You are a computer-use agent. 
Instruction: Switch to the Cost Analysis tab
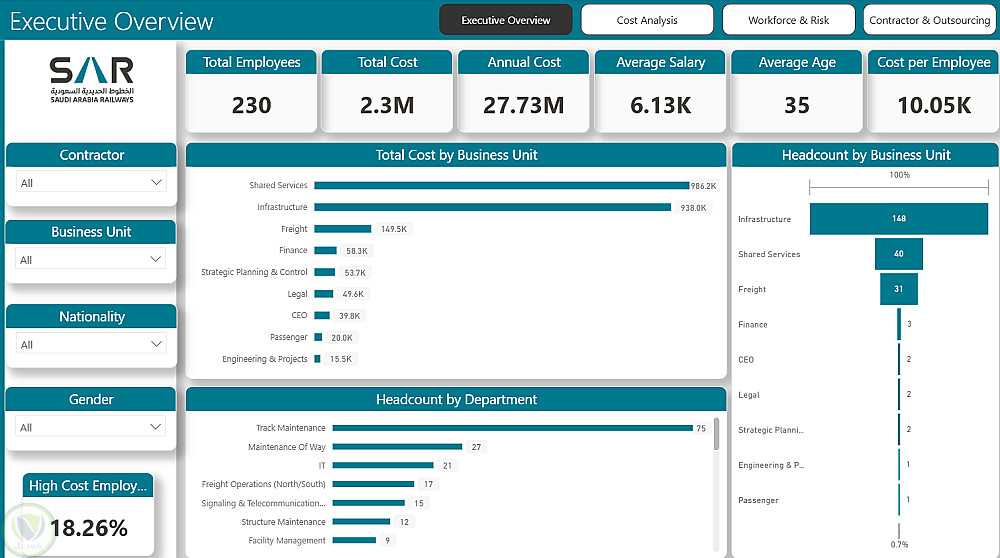pos(647,20)
